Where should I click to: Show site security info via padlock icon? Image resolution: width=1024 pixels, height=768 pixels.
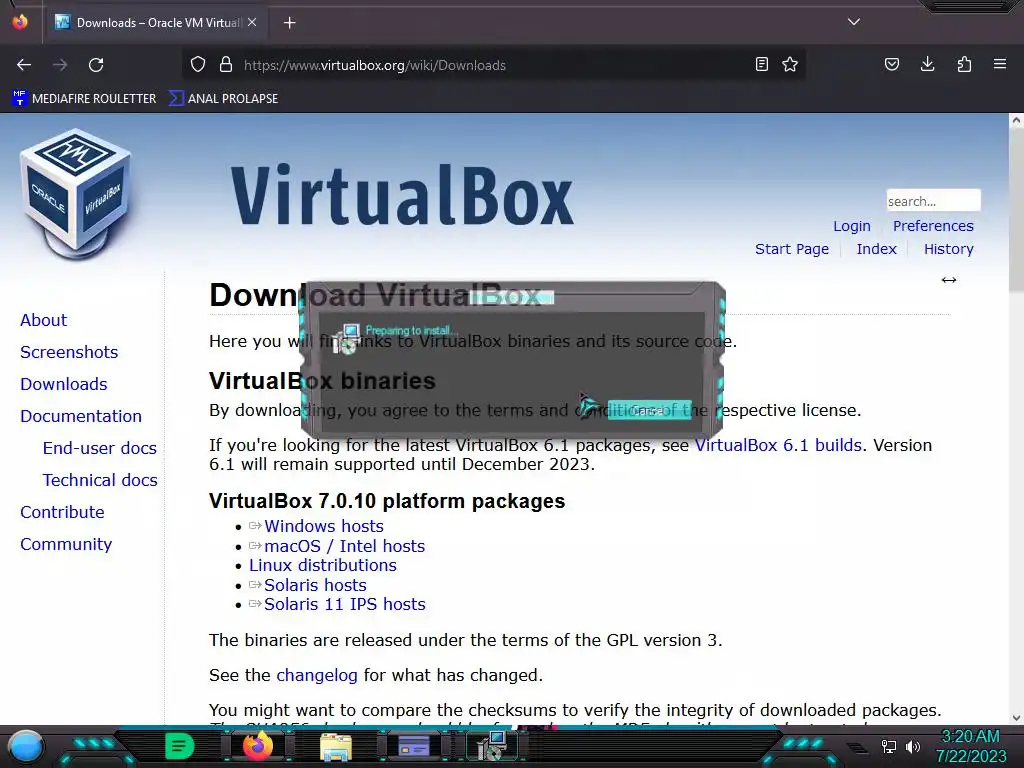click(x=226, y=65)
